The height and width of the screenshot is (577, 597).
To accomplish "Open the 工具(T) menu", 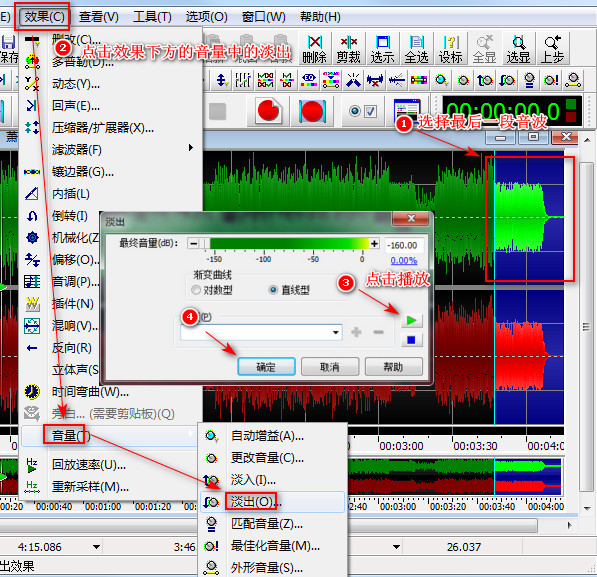I will (152, 17).
